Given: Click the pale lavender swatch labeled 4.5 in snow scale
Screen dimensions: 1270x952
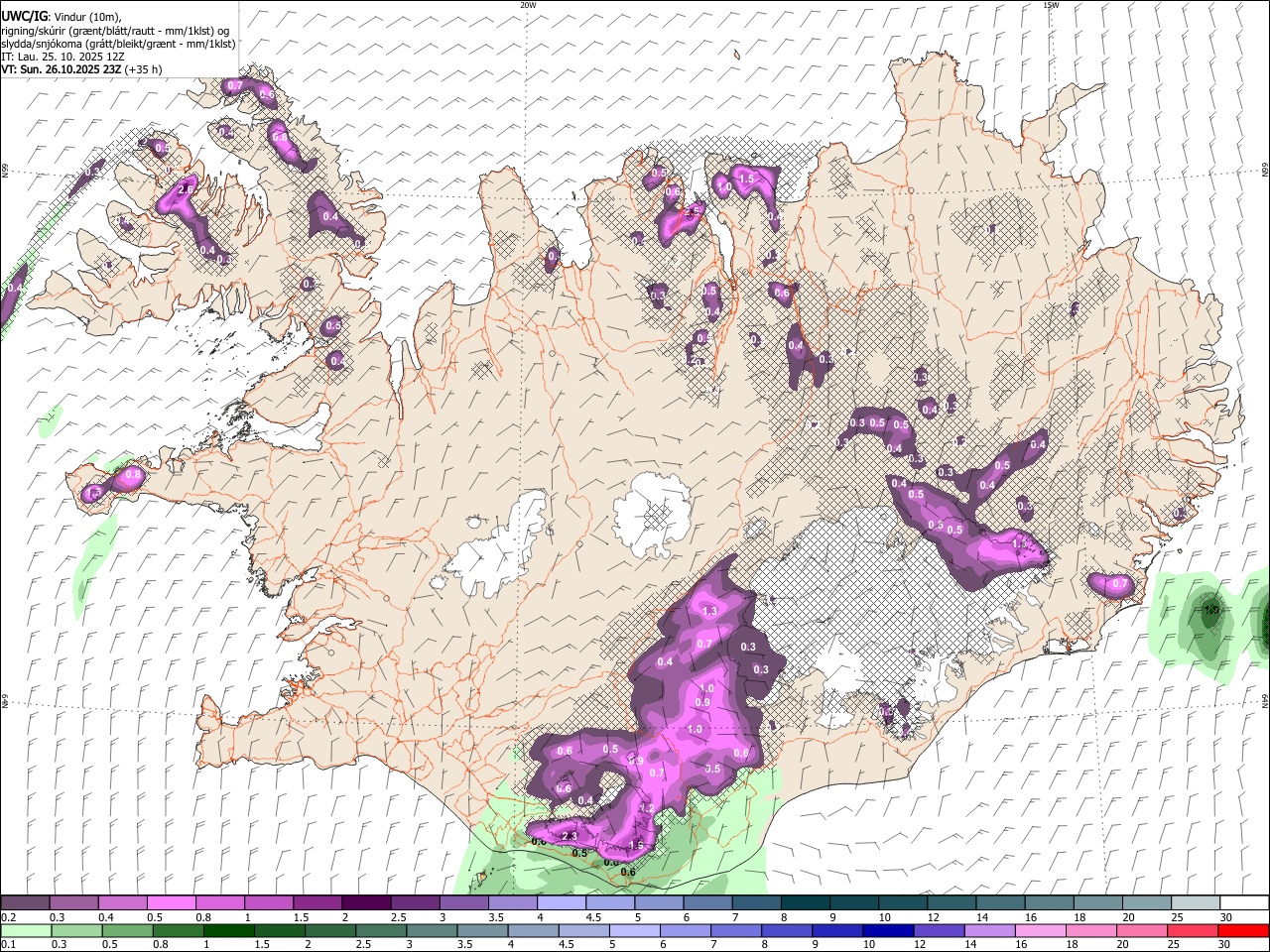Looking at the screenshot, I should (608, 902).
